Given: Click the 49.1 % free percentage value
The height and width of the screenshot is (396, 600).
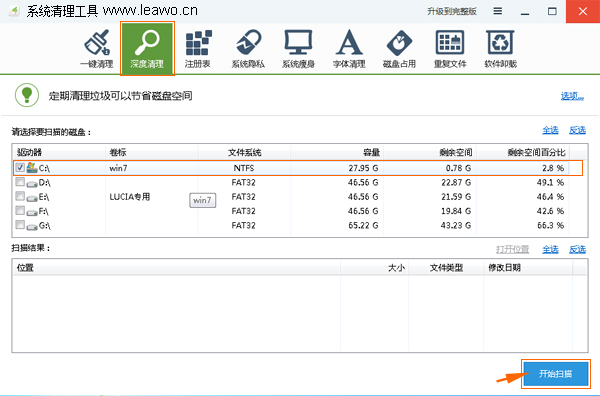Looking at the screenshot, I should coord(550,183).
